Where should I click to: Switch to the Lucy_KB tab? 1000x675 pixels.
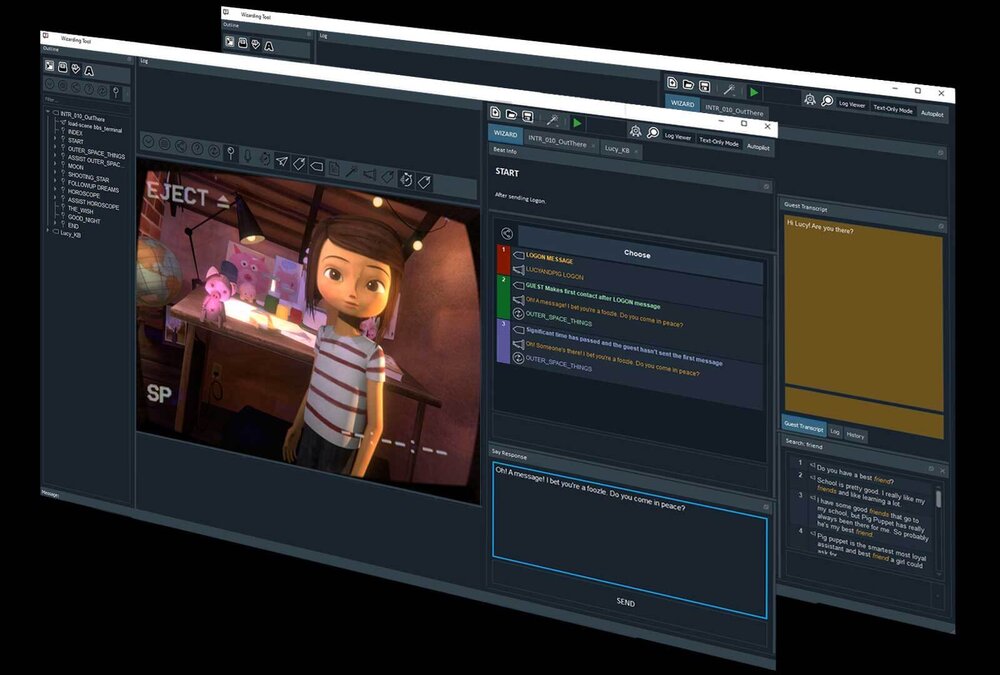click(616, 148)
